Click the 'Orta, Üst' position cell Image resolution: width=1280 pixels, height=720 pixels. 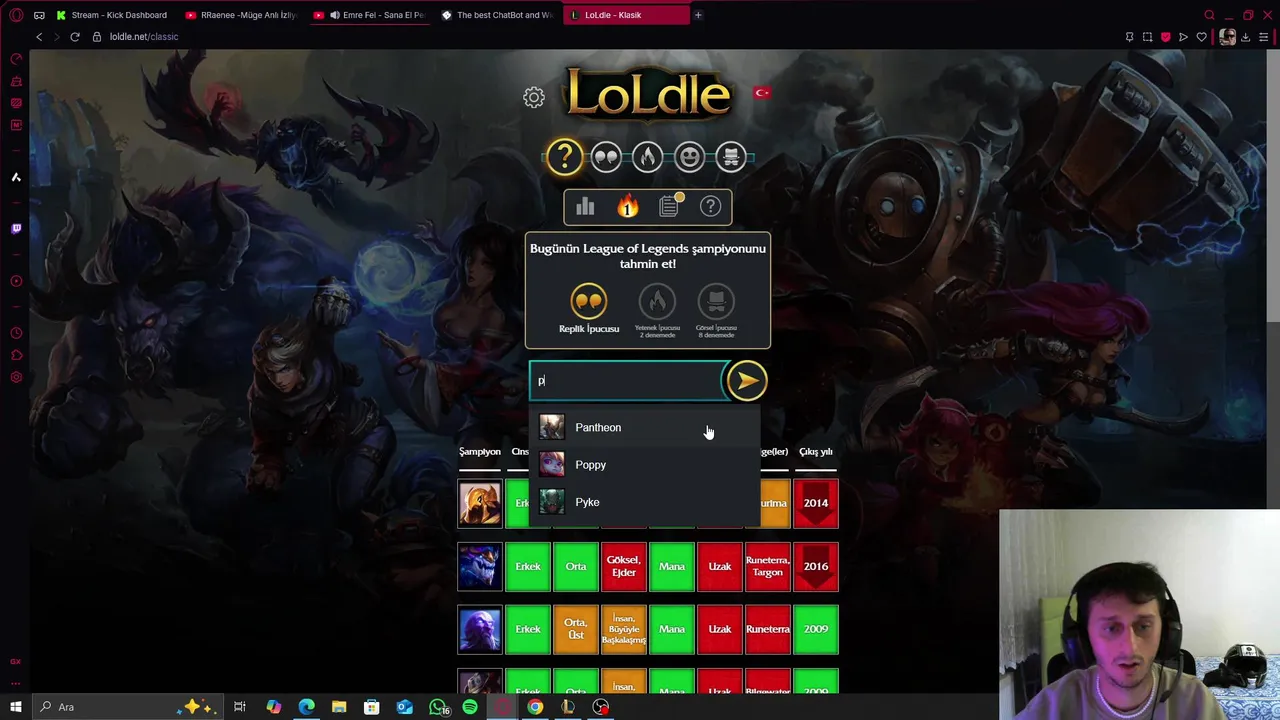(576, 629)
